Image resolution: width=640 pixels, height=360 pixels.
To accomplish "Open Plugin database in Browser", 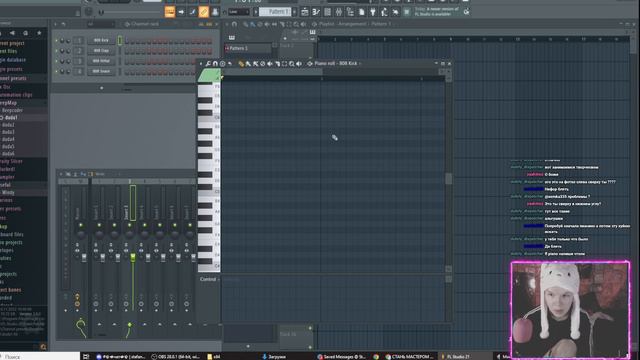I will click(x=13, y=60).
